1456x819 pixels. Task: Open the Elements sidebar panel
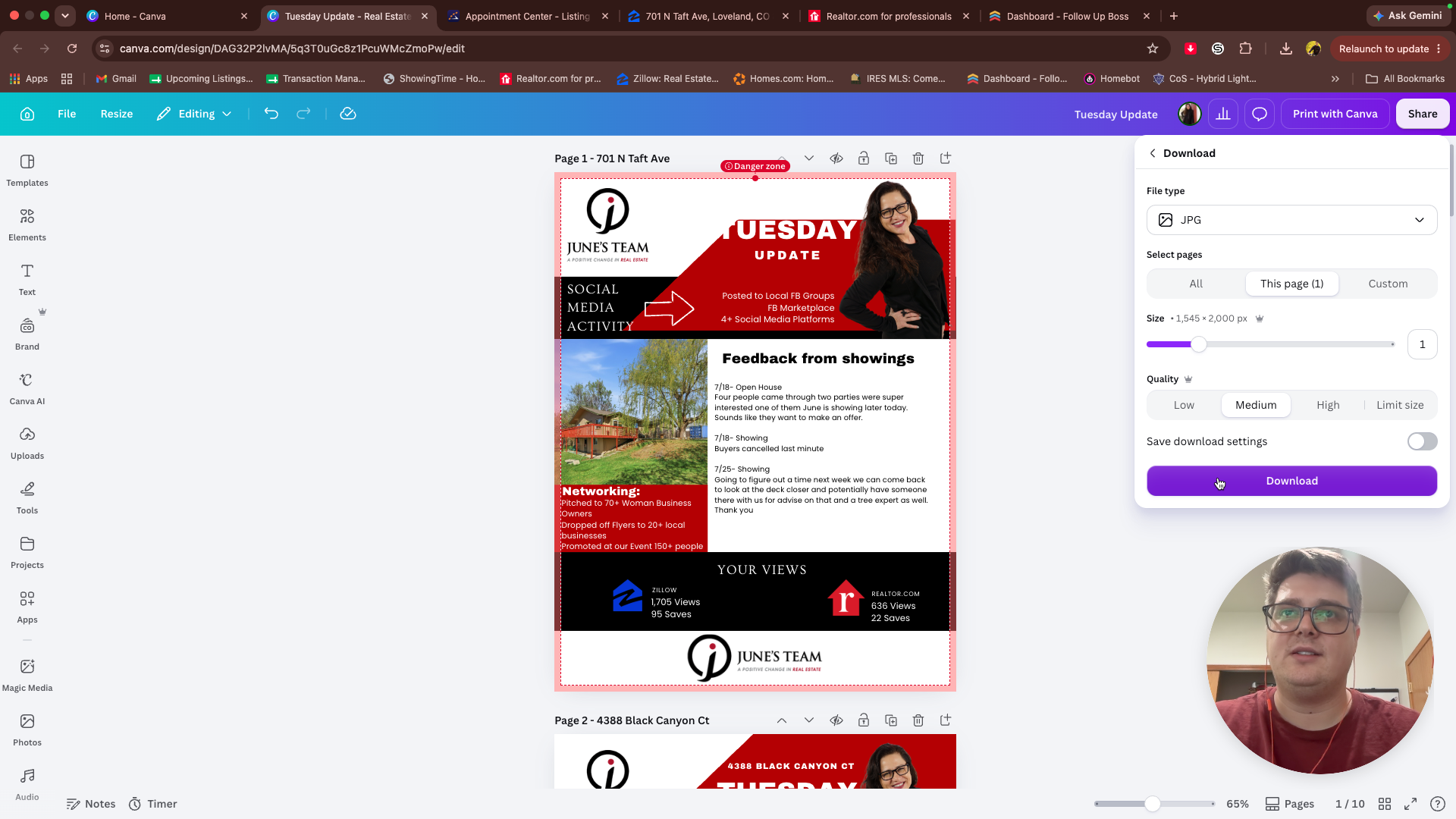point(27,225)
